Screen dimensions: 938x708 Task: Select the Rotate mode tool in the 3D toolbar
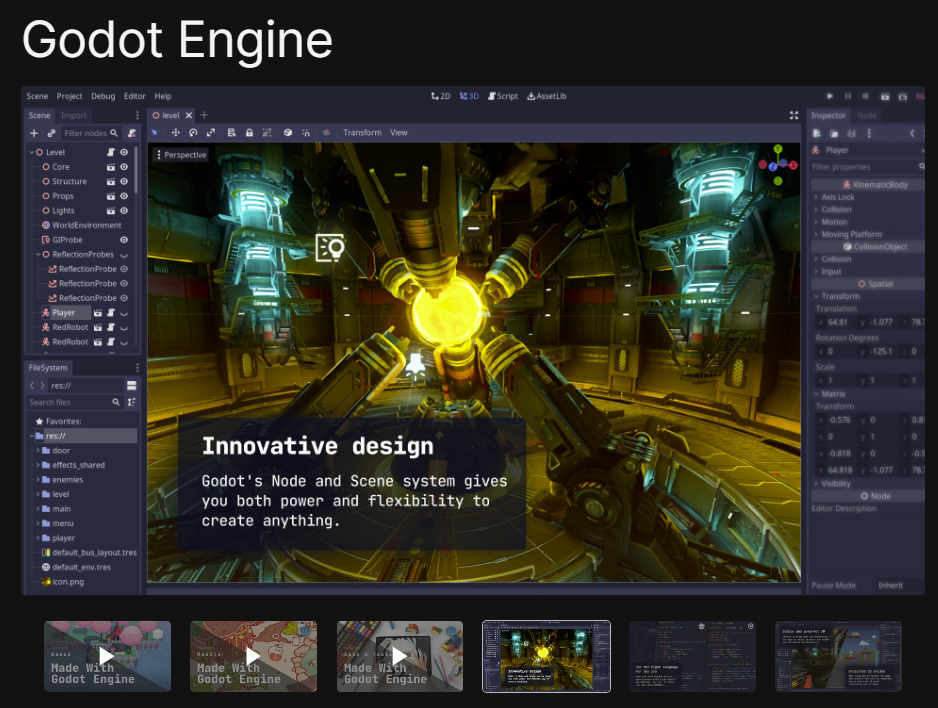(x=193, y=132)
